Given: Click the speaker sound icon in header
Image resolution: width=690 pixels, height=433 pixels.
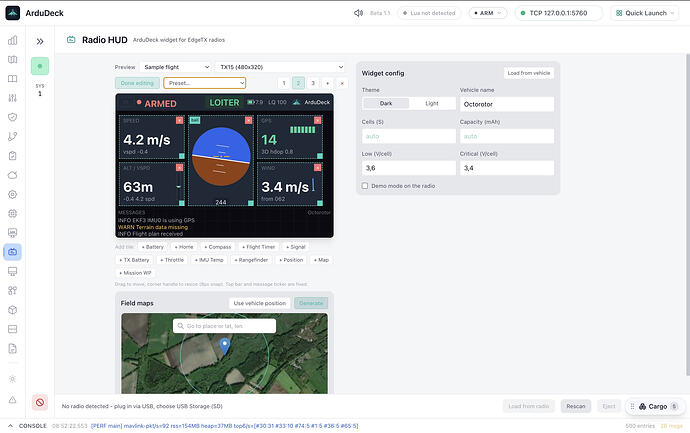Looking at the screenshot, I should click(x=358, y=13).
